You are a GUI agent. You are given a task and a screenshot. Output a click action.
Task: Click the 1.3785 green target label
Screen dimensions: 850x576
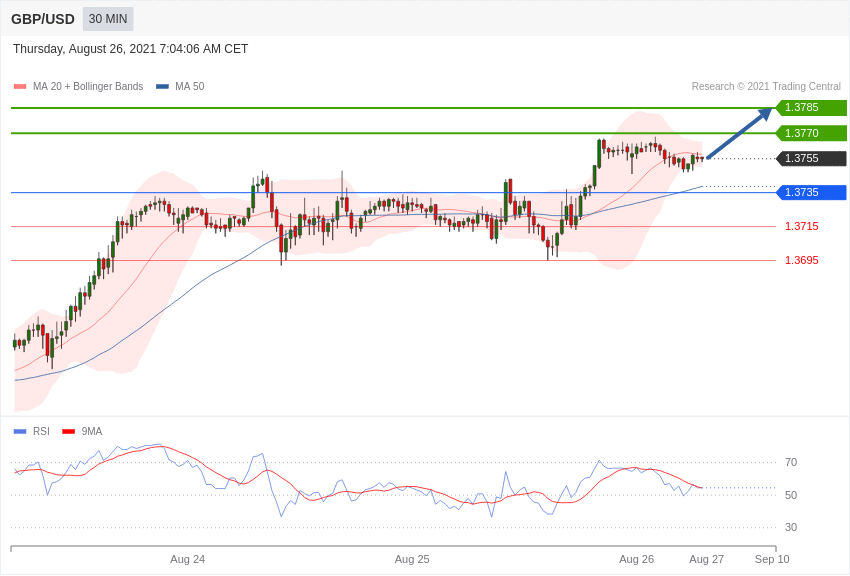811,108
